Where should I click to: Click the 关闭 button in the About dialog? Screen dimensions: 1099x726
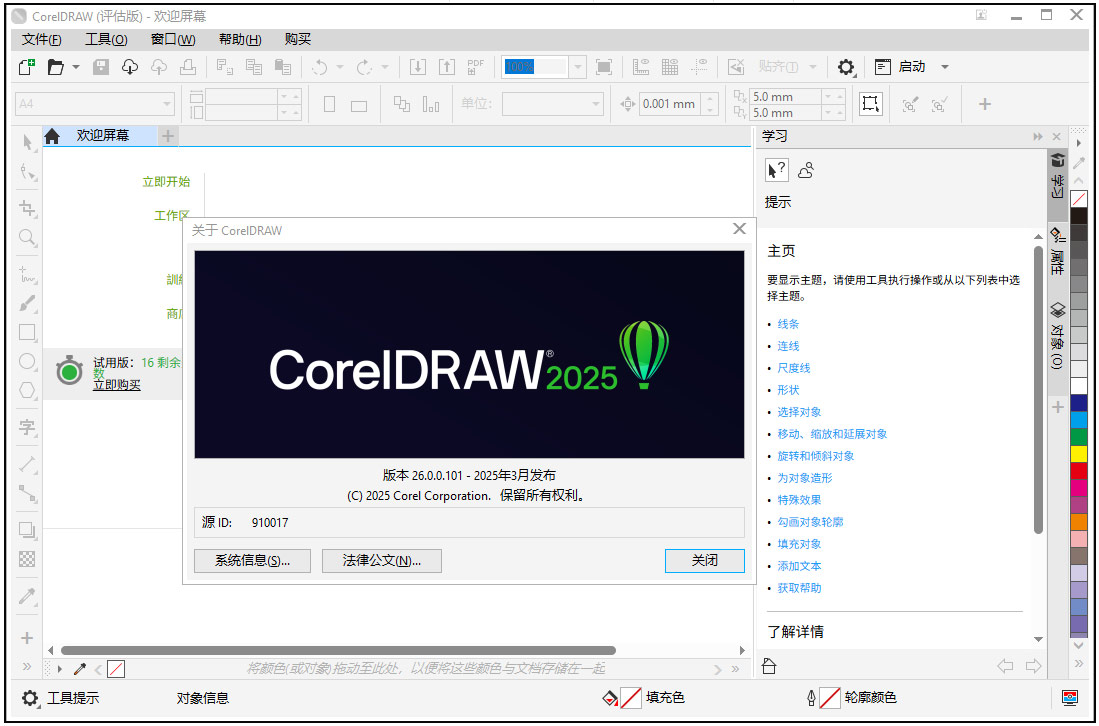(x=704, y=561)
